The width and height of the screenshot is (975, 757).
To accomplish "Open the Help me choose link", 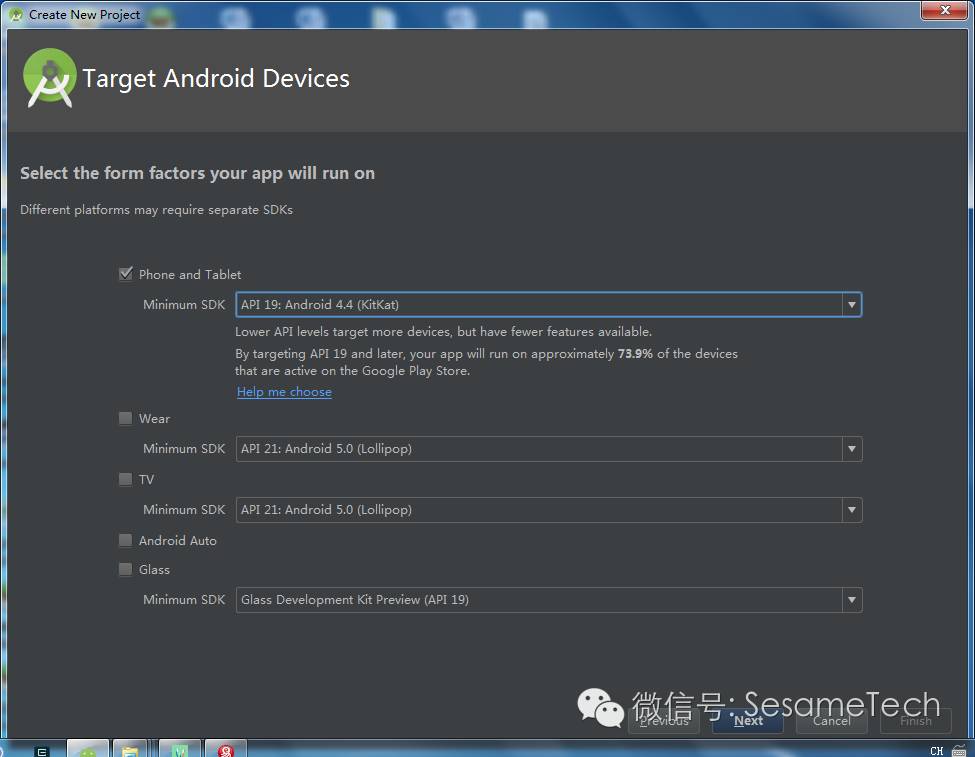I will 284,392.
